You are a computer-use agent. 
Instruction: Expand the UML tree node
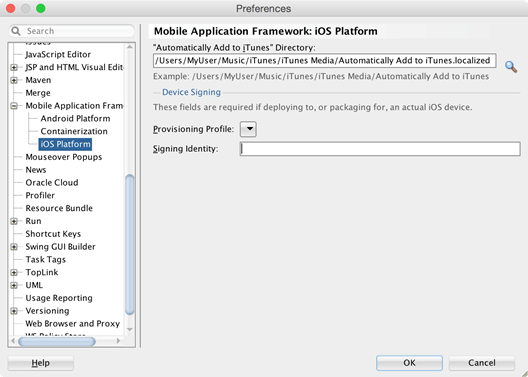(14, 285)
